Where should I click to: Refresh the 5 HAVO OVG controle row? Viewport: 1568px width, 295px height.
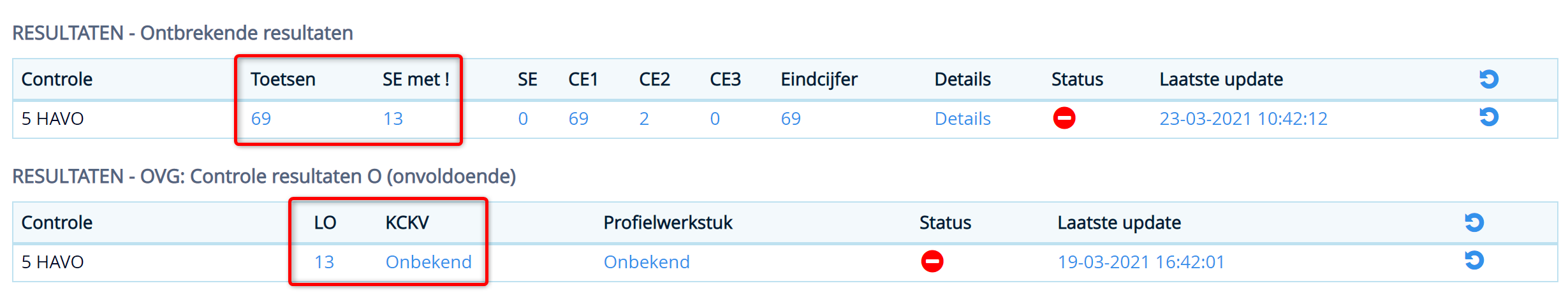pyautogui.click(x=1474, y=261)
